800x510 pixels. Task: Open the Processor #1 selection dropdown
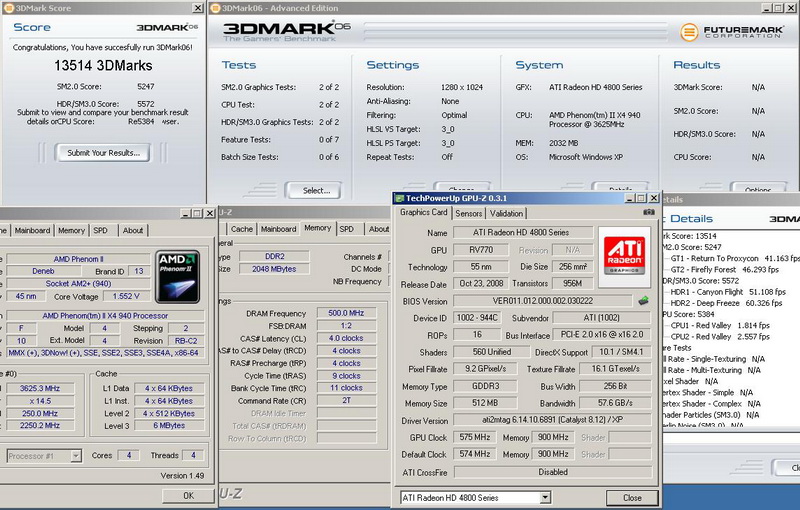pos(44,456)
